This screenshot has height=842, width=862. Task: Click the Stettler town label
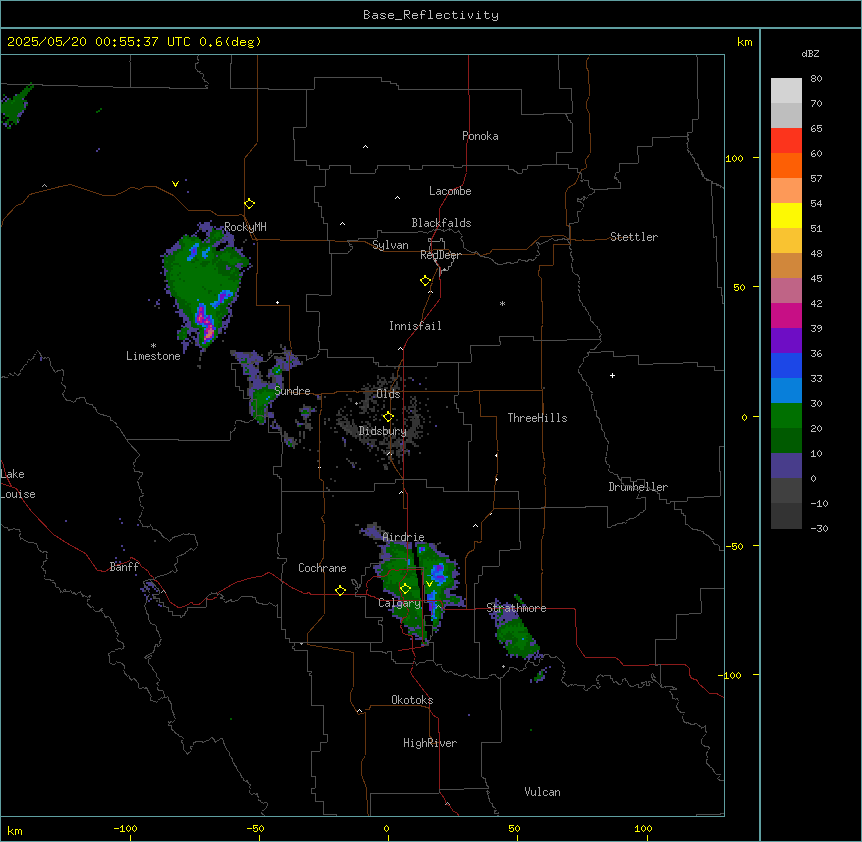634,237
